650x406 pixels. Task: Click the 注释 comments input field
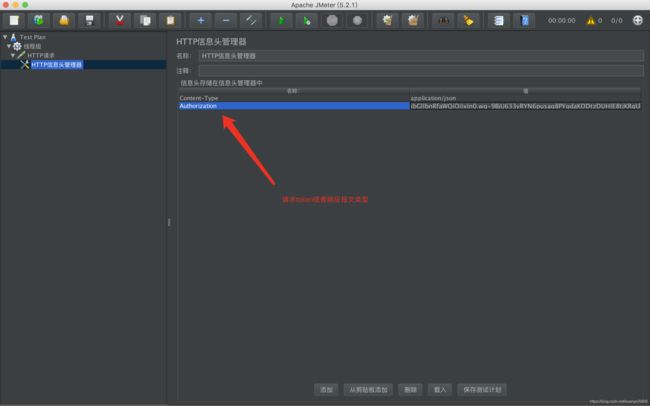421,71
